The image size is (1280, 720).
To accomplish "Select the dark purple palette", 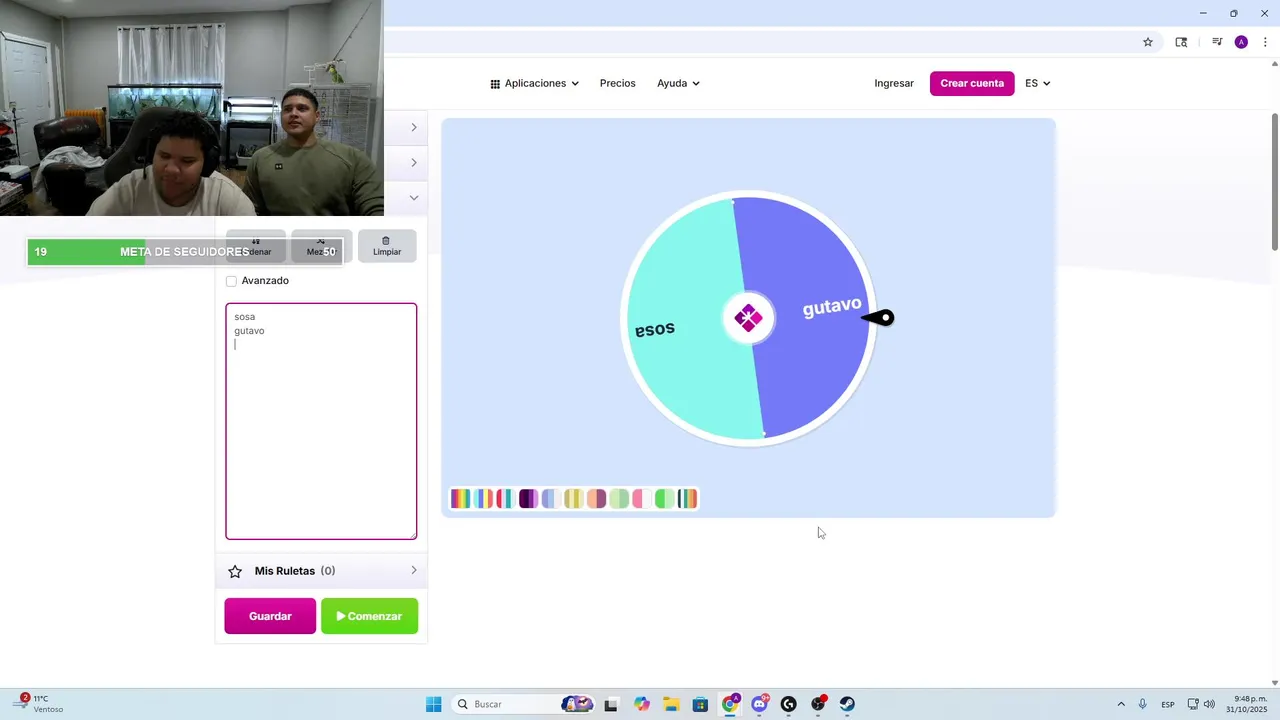I will [529, 498].
